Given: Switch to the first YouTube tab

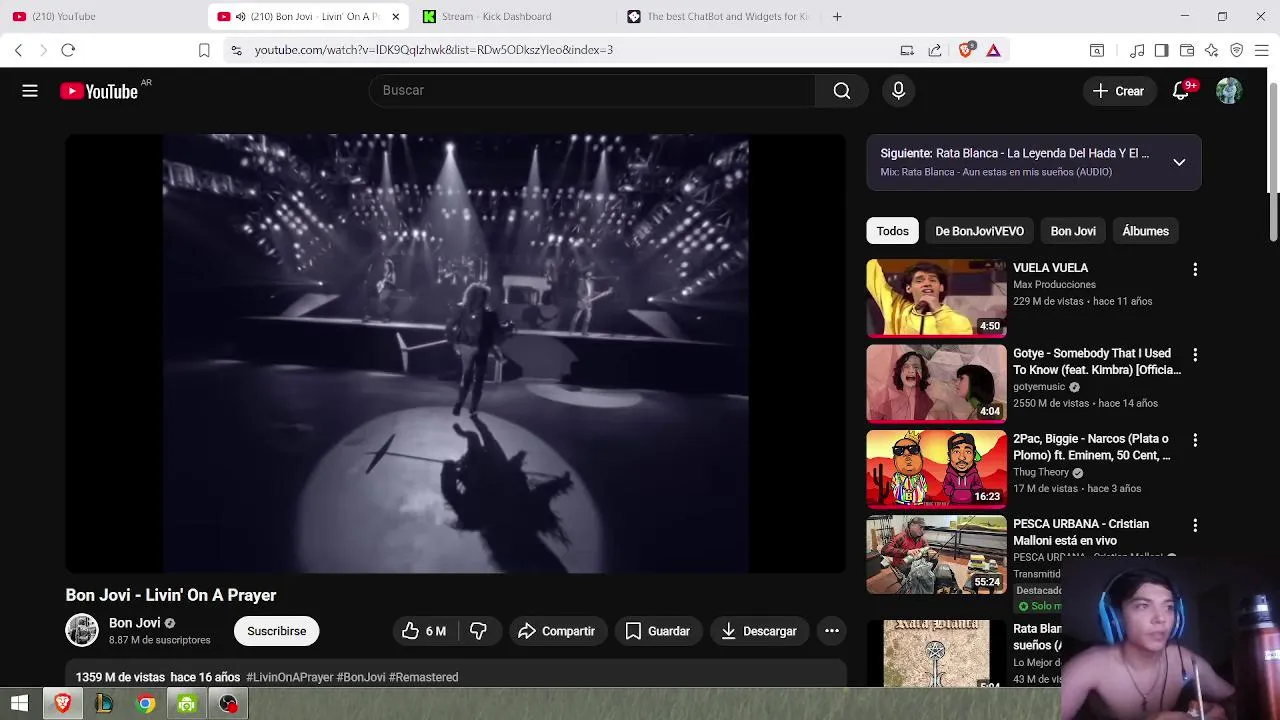Looking at the screenshot, I should (104, 16).
